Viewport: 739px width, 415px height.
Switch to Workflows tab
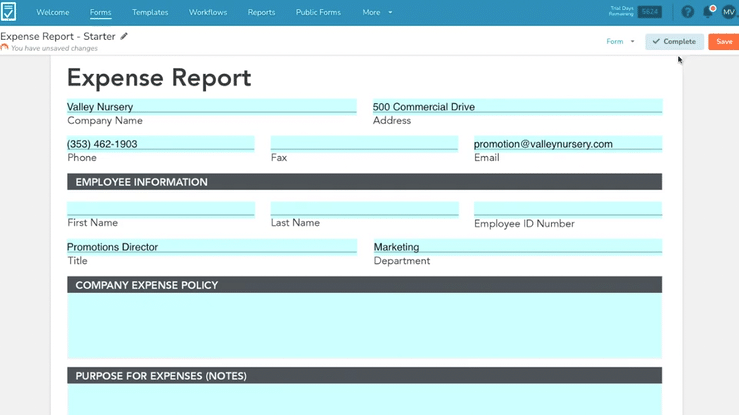(x=208, y=12)
